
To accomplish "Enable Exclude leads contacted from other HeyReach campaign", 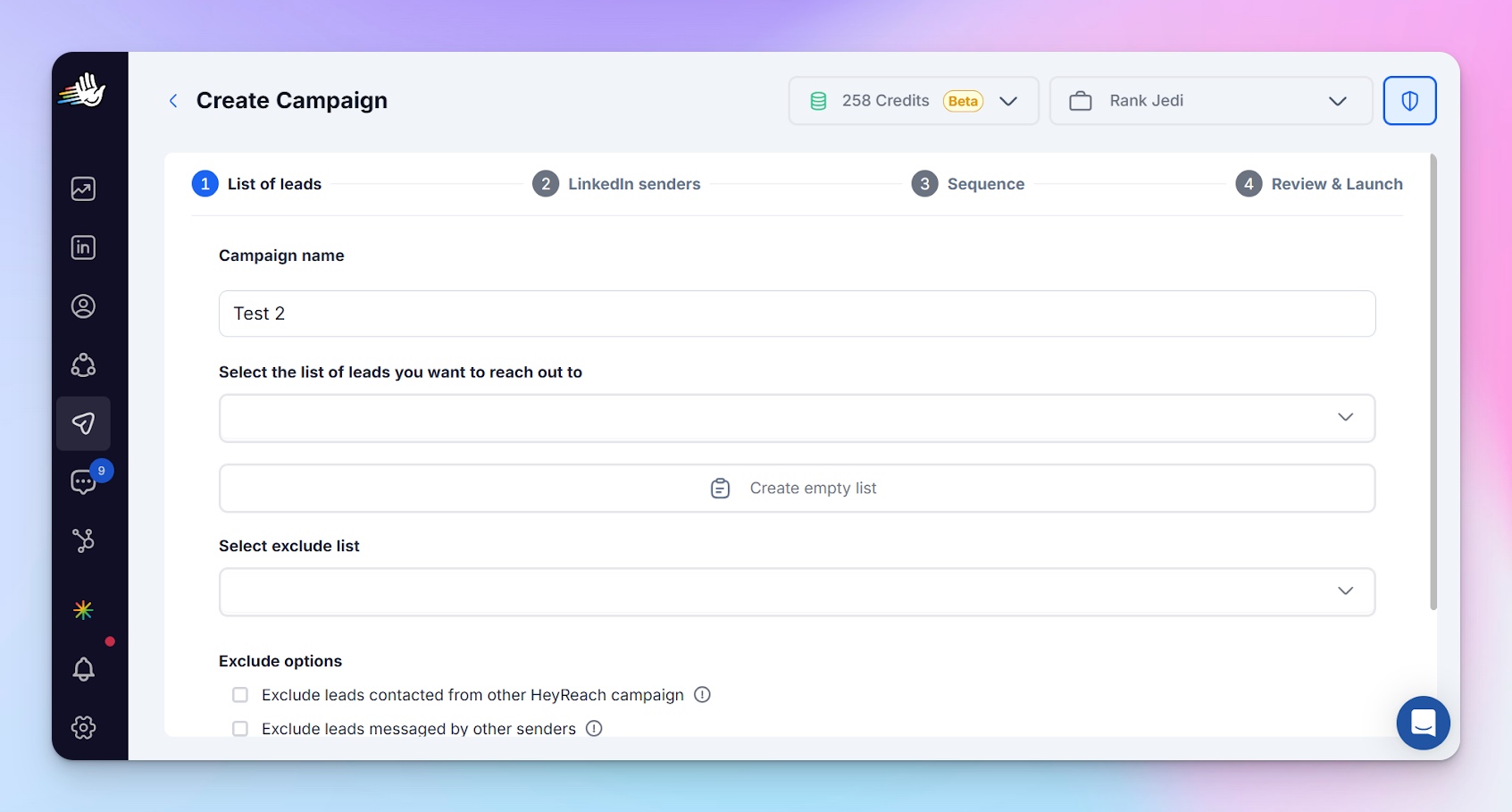I will pos(240,695).
